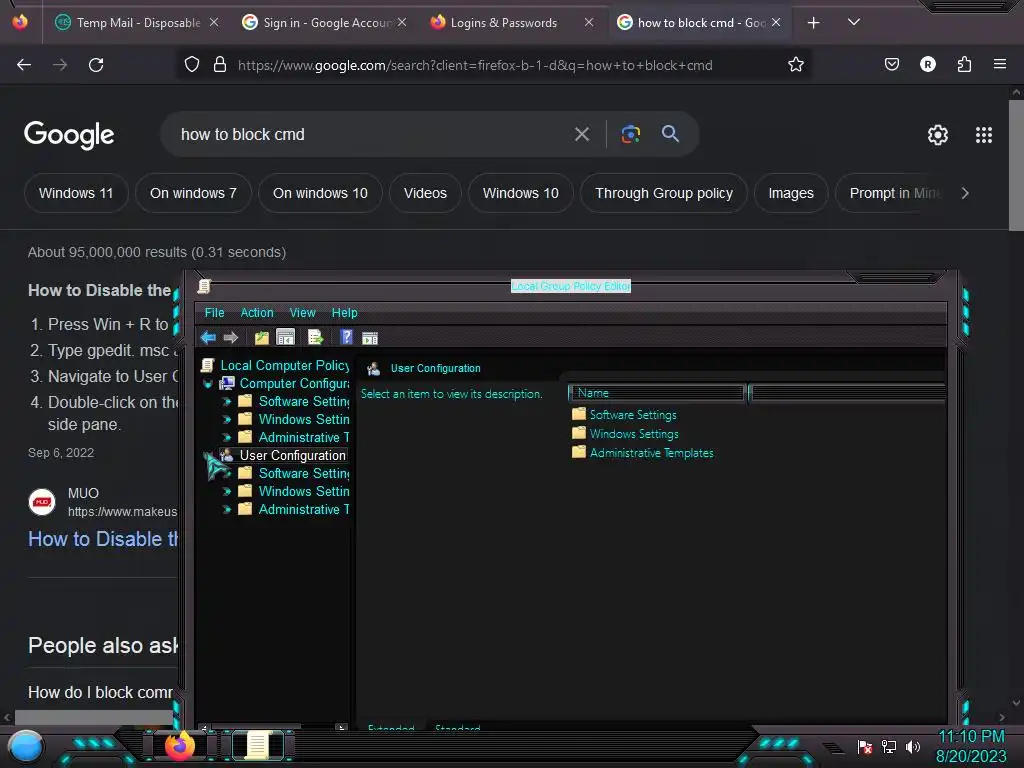Select the Images filter chip
The height and width of the screenshot is (768, 1024).
(791, 193)
